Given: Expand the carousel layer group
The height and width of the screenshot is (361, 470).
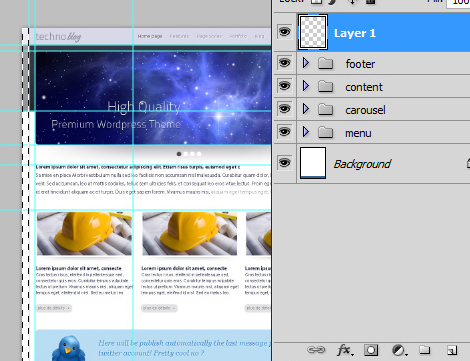Looking at the screenshot, I should pos(306,109).
